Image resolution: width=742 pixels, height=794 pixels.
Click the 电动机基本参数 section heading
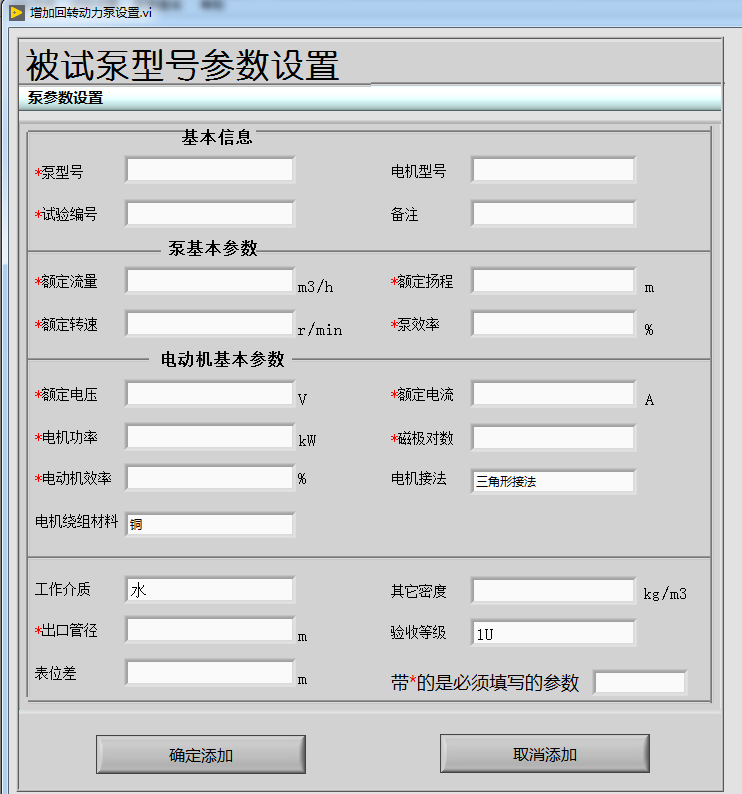click(x=222, y=360)
